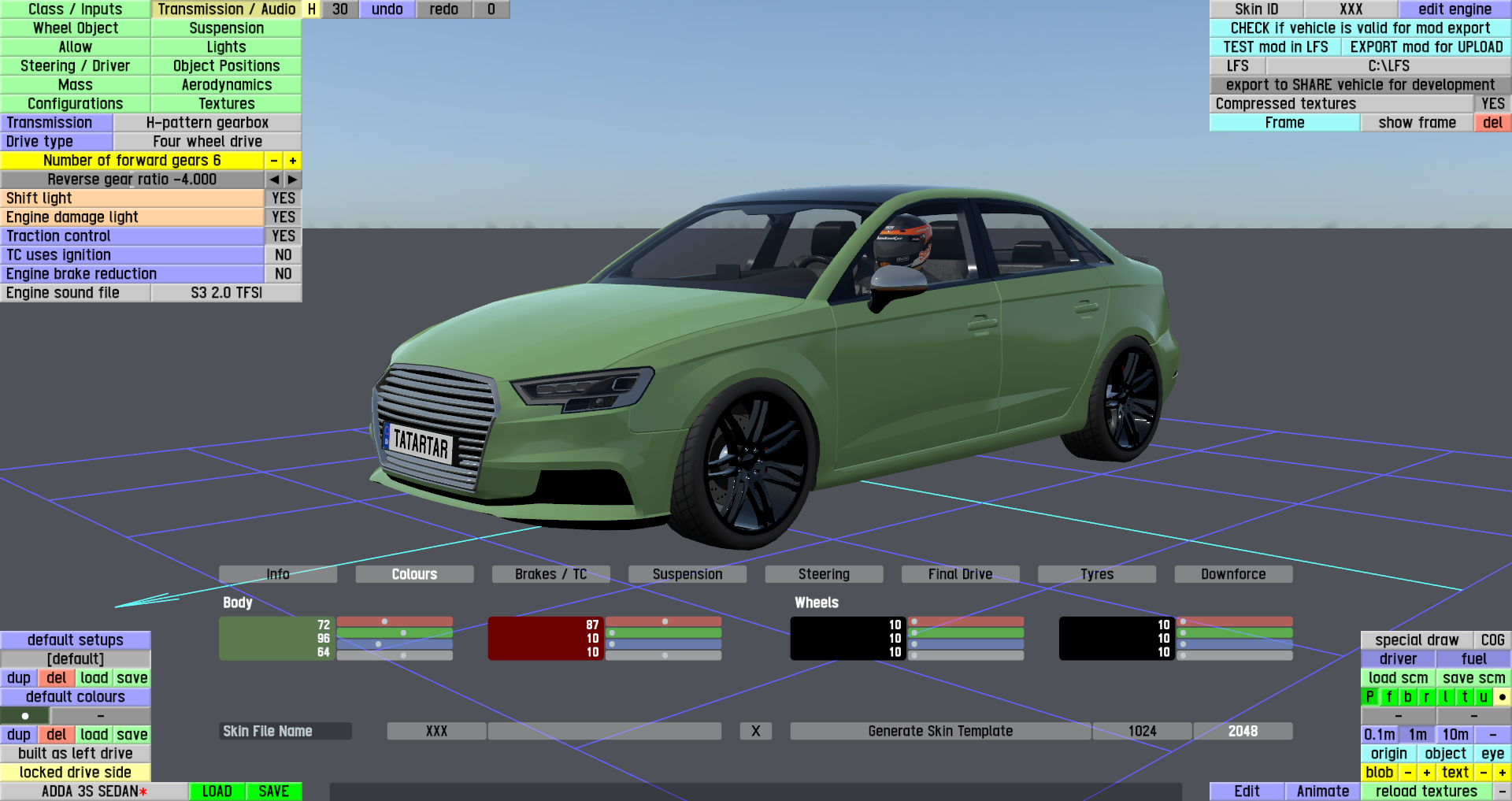
Task: Click the minus button next to 10m
Action: point(1493,735)
